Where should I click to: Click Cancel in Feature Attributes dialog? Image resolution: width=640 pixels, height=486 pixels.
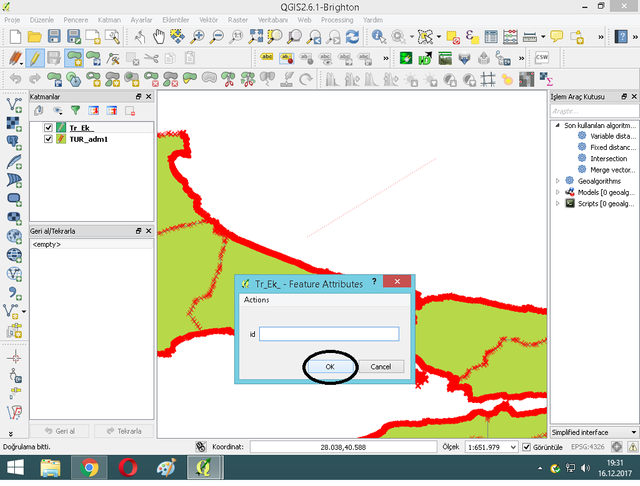(x=381, y=366)
